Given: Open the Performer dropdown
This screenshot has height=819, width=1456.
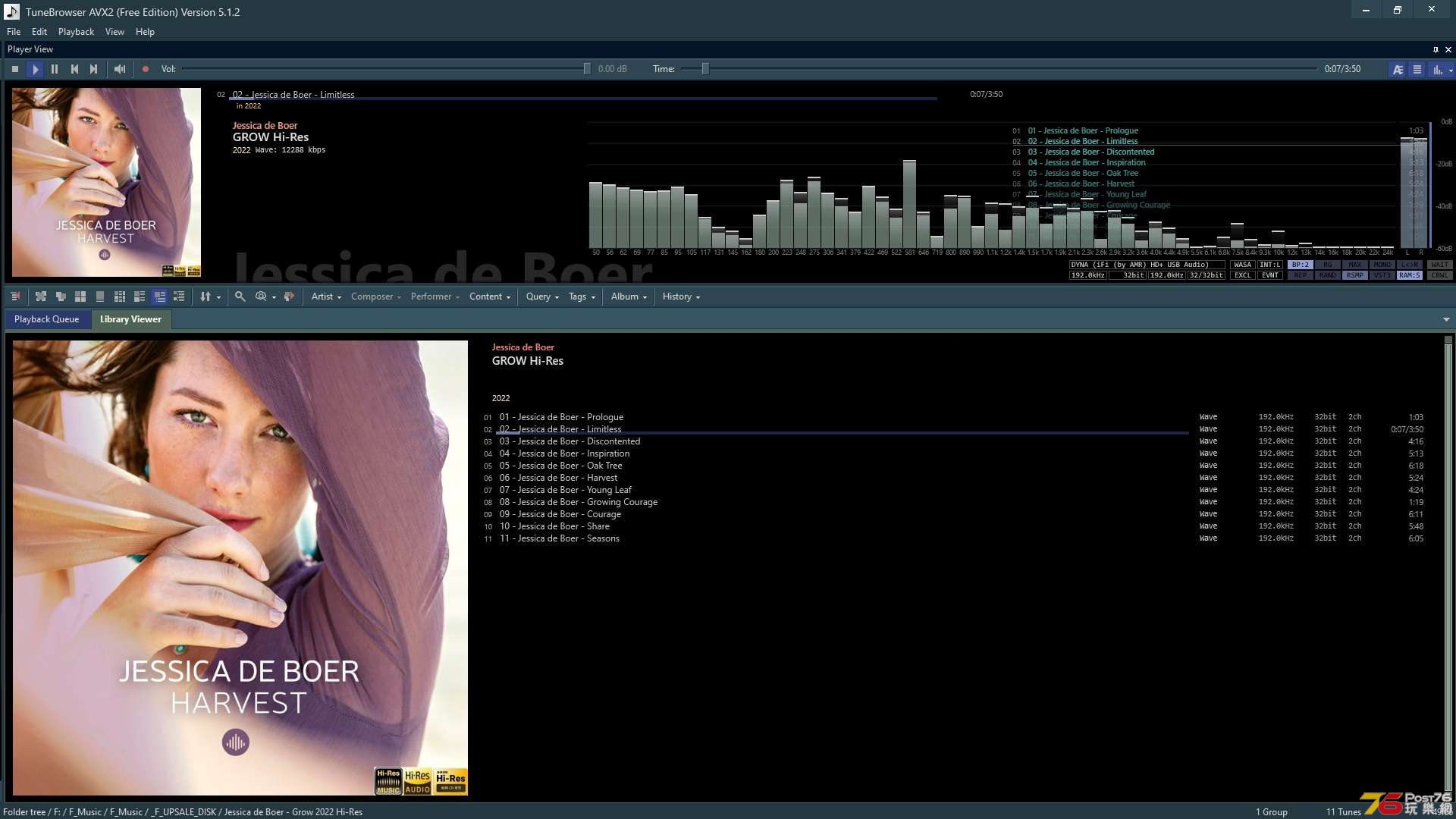Looking at the screenshot, I should tap(435, 297).
